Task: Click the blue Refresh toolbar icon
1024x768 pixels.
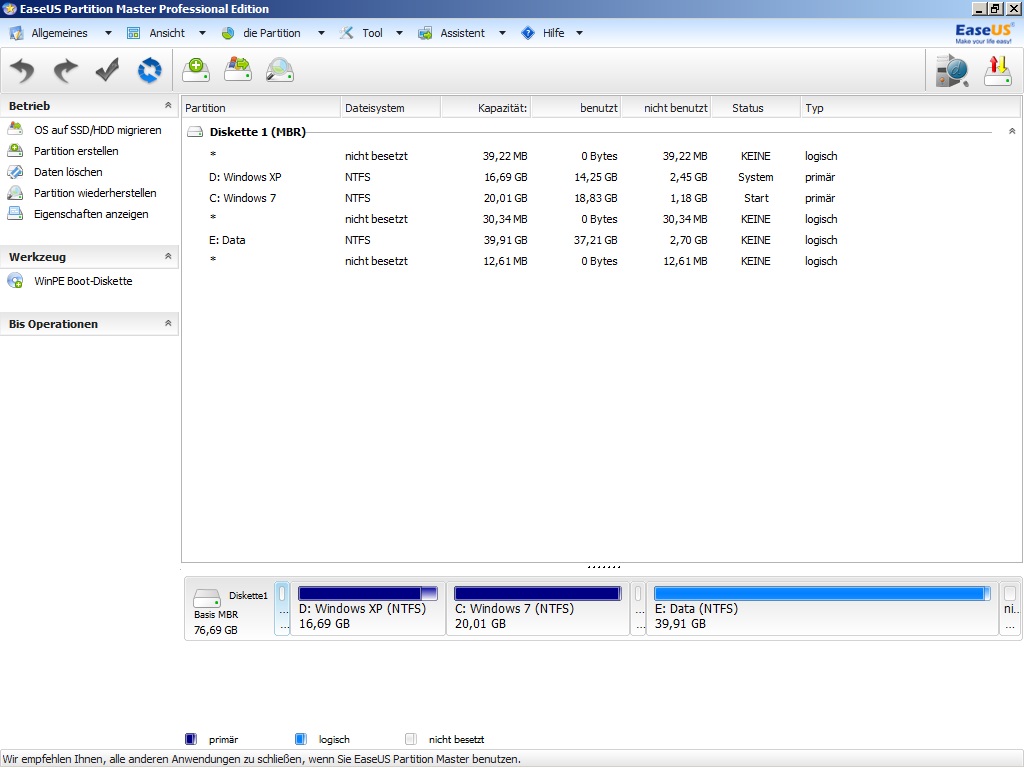Action: (150, 70)
